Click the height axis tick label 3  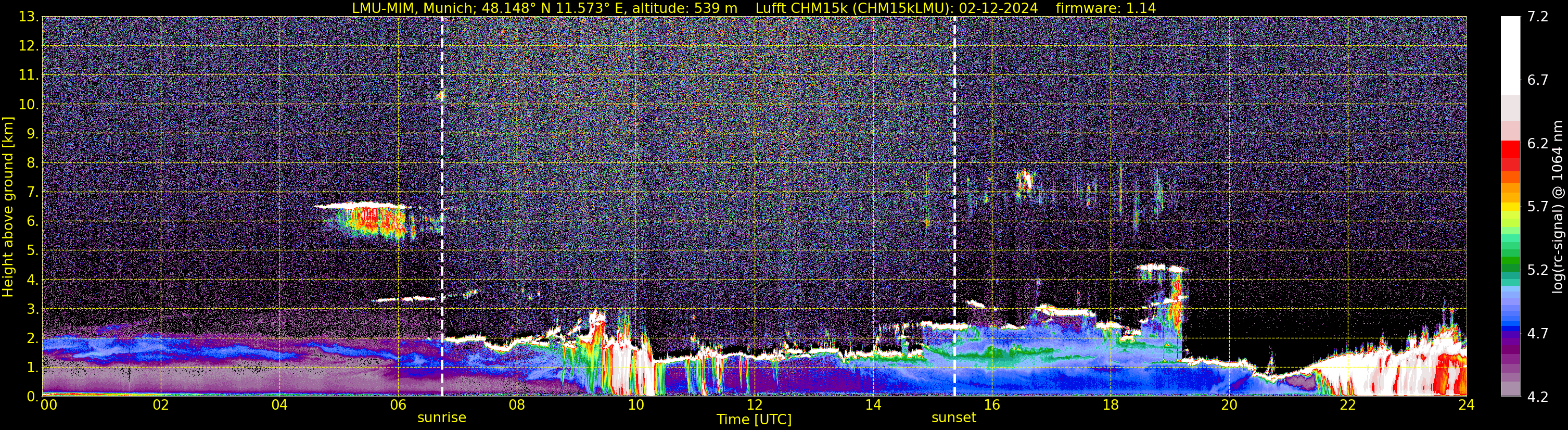pos(33,309)
